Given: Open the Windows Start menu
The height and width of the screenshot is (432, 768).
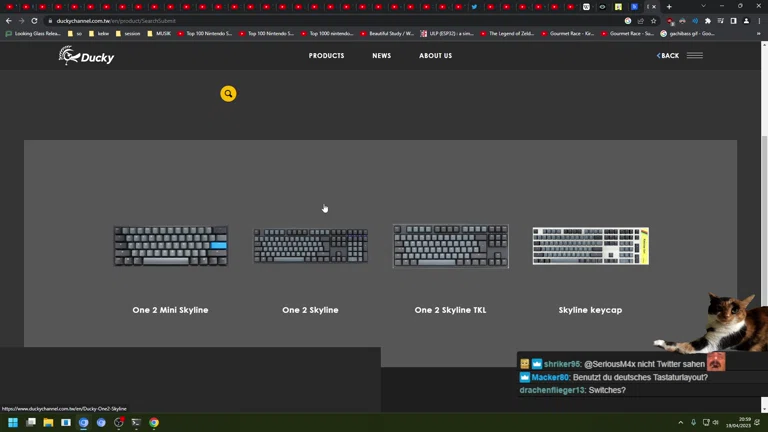Looking at the screenshot, I should pos(13,423).
